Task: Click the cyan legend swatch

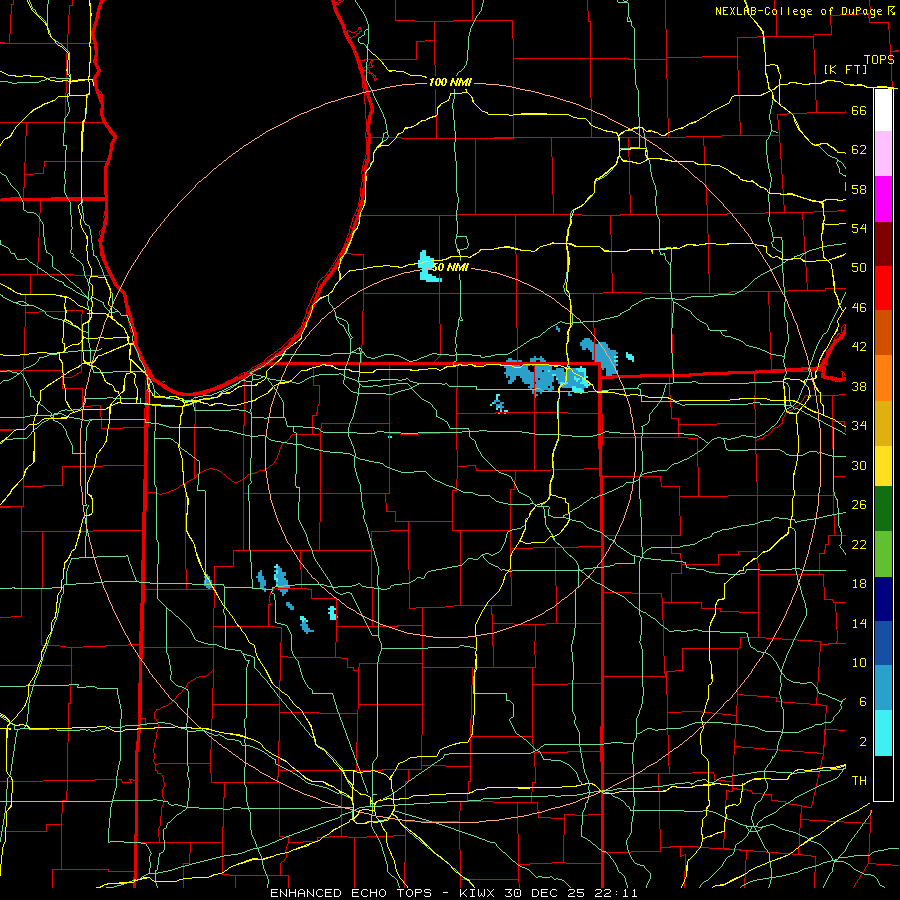Action: pyautogui.click(x=883, y=733)
